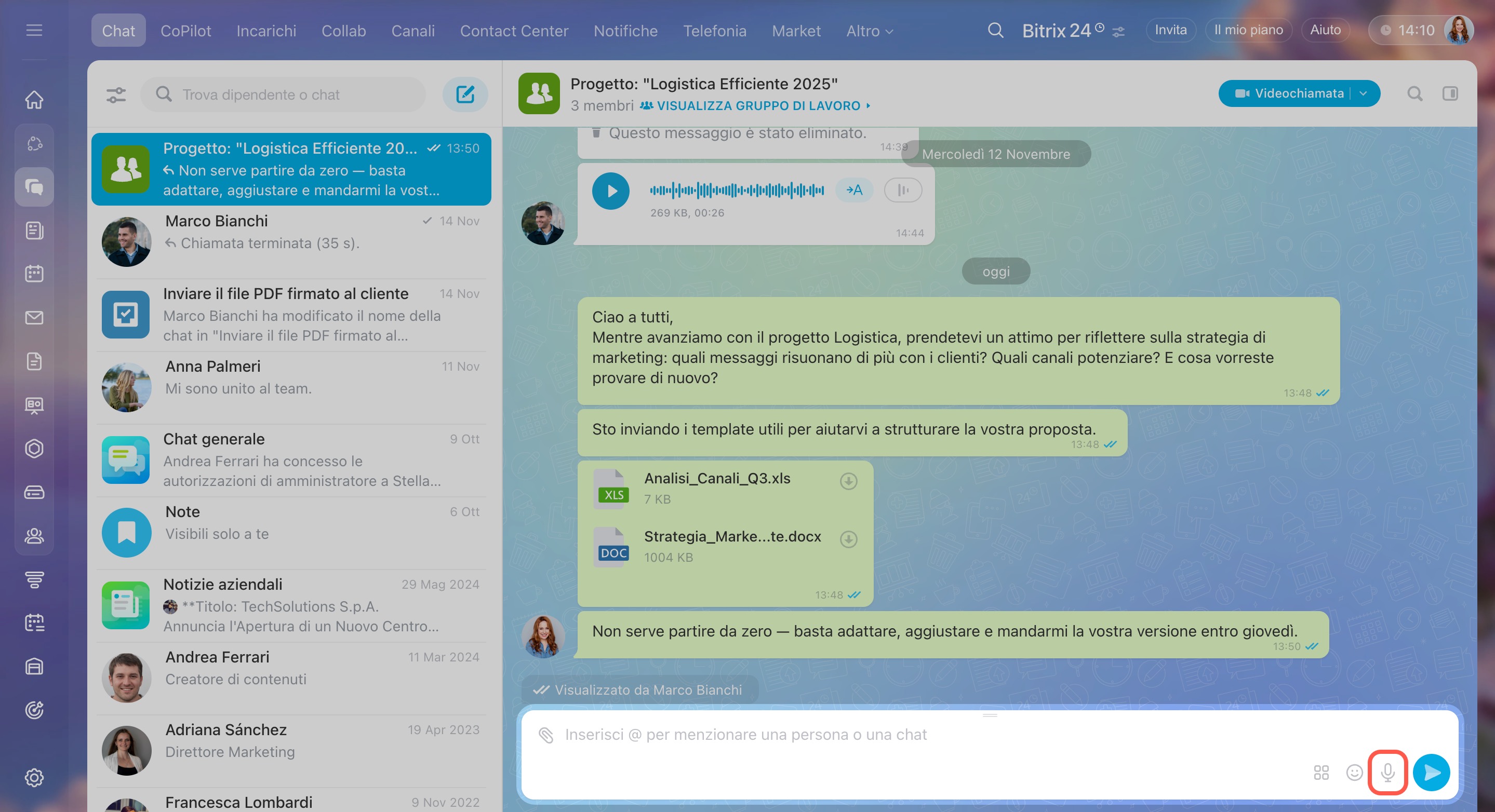This screenshot has width=1495, height=812.
Task: Click the transcribe voice message icon
Action: [x=855, y=190]
